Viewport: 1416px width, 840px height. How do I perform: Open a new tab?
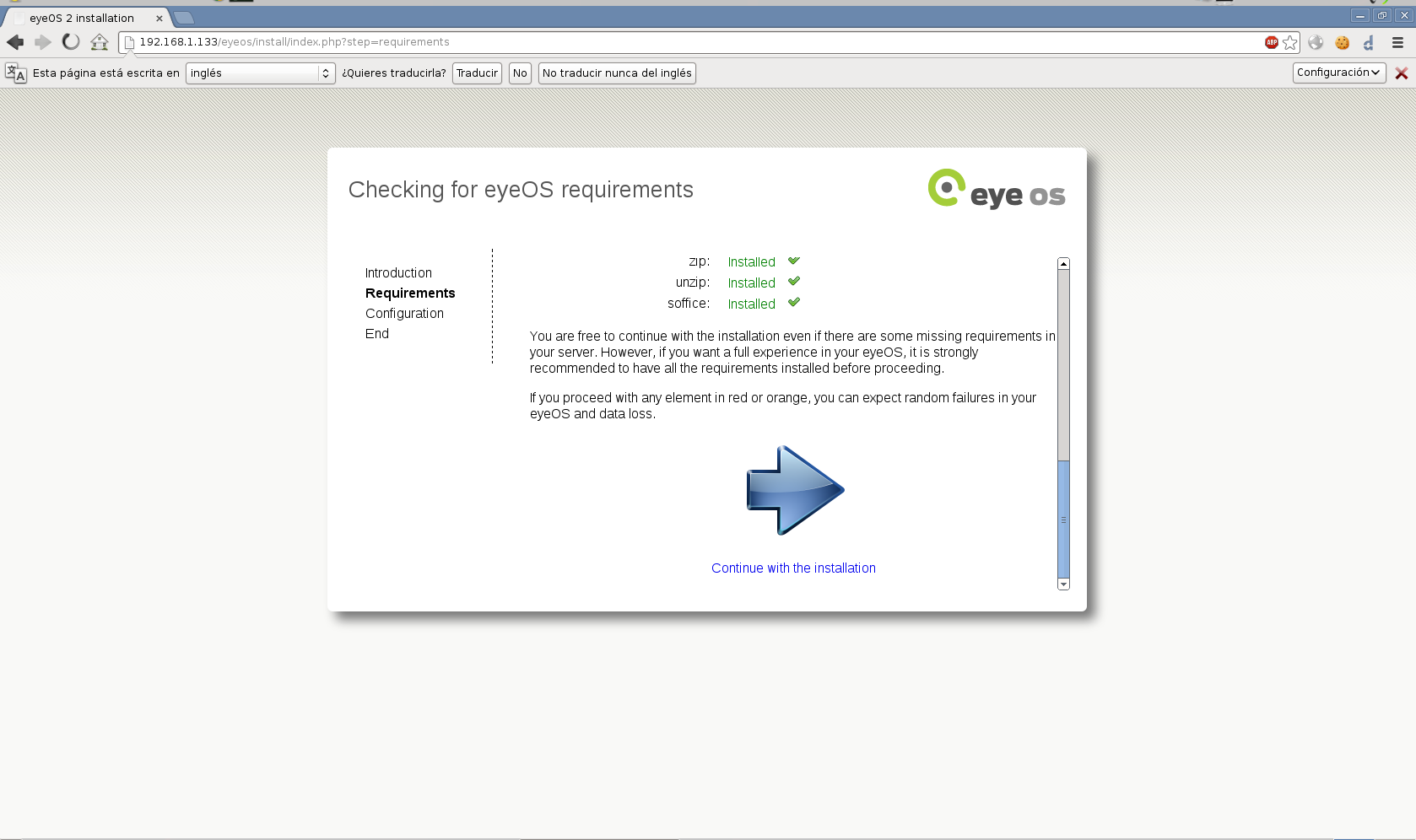[x=184, y=18]
